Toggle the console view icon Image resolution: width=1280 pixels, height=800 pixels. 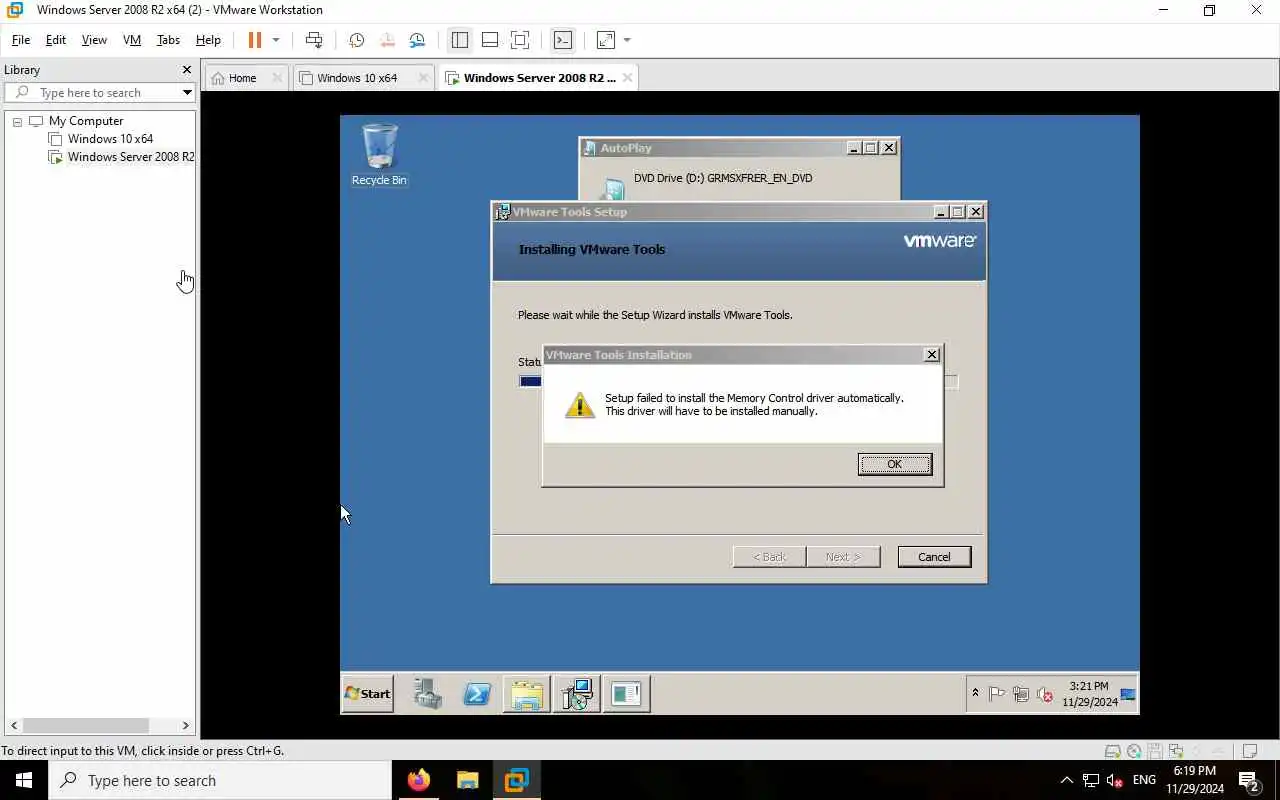[563, 40]
